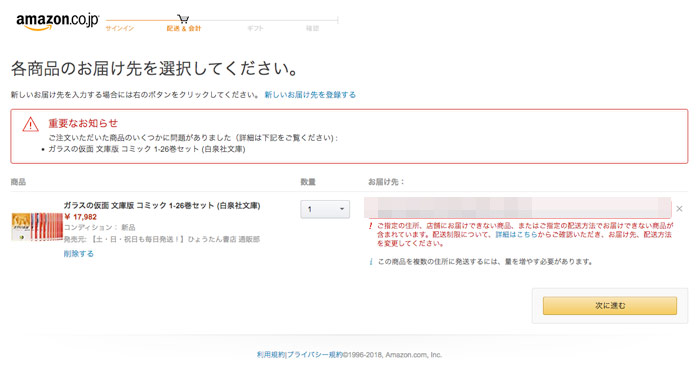Click the 新しいお届け先を登録する link
Image resolution: width=700 pixels, height=375 pixels.
310,95
